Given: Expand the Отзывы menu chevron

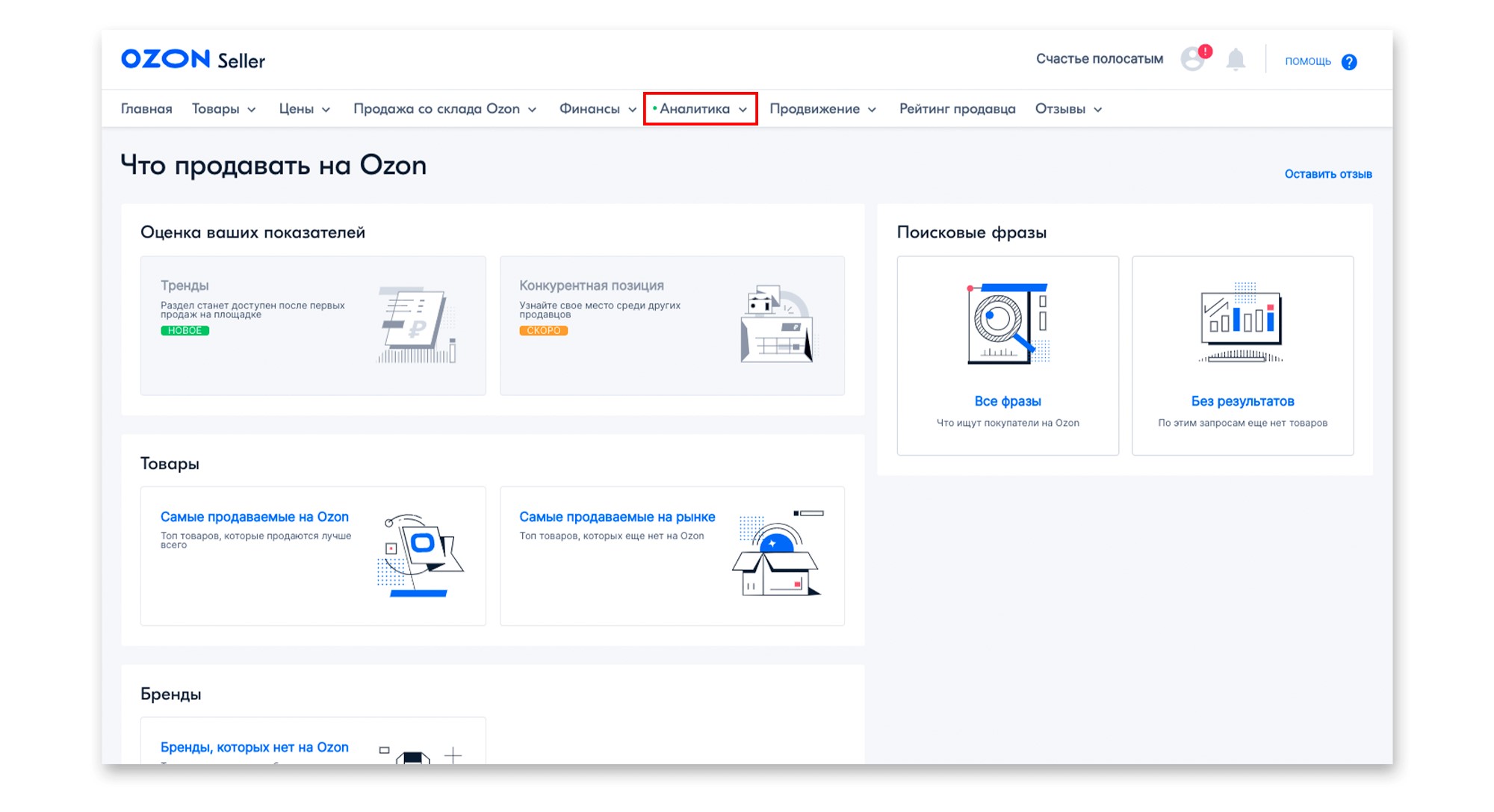Looking at the screenshot, I should [x=1097, y=110].
